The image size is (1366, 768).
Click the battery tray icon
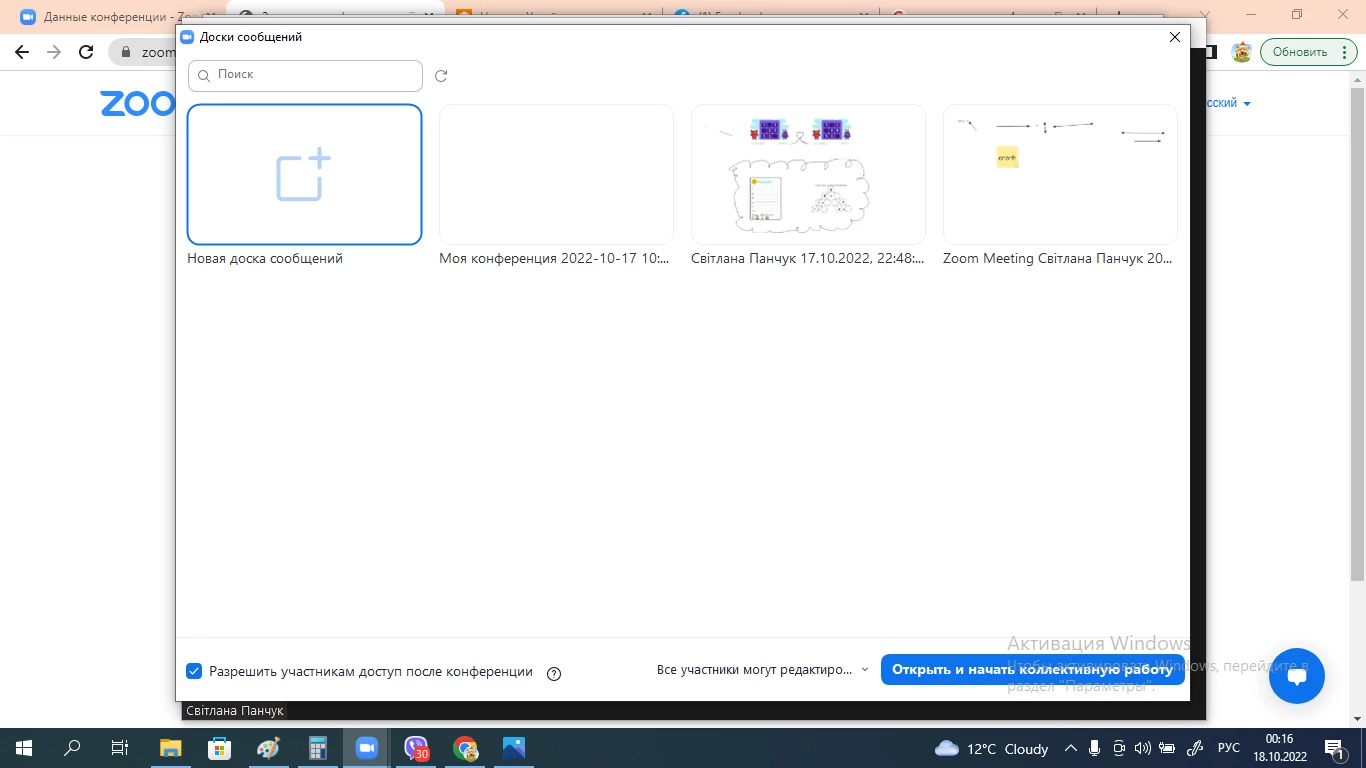pyautogui.click(x=1167, y=748)
